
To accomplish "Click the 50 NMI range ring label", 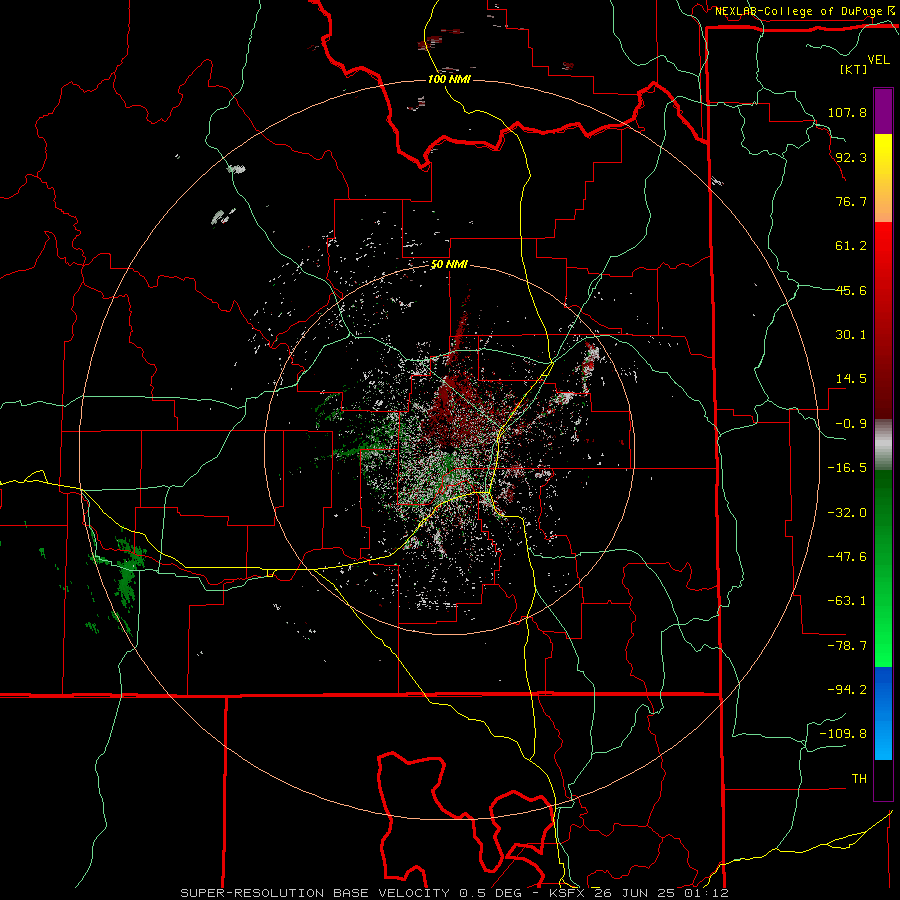I will tap(449, 265).
